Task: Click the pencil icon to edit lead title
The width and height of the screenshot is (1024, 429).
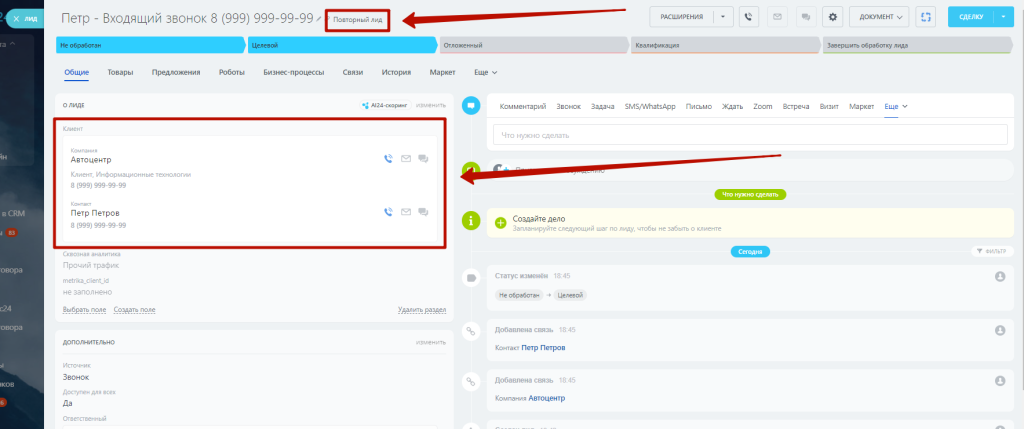Action: [x=320, y=19]
